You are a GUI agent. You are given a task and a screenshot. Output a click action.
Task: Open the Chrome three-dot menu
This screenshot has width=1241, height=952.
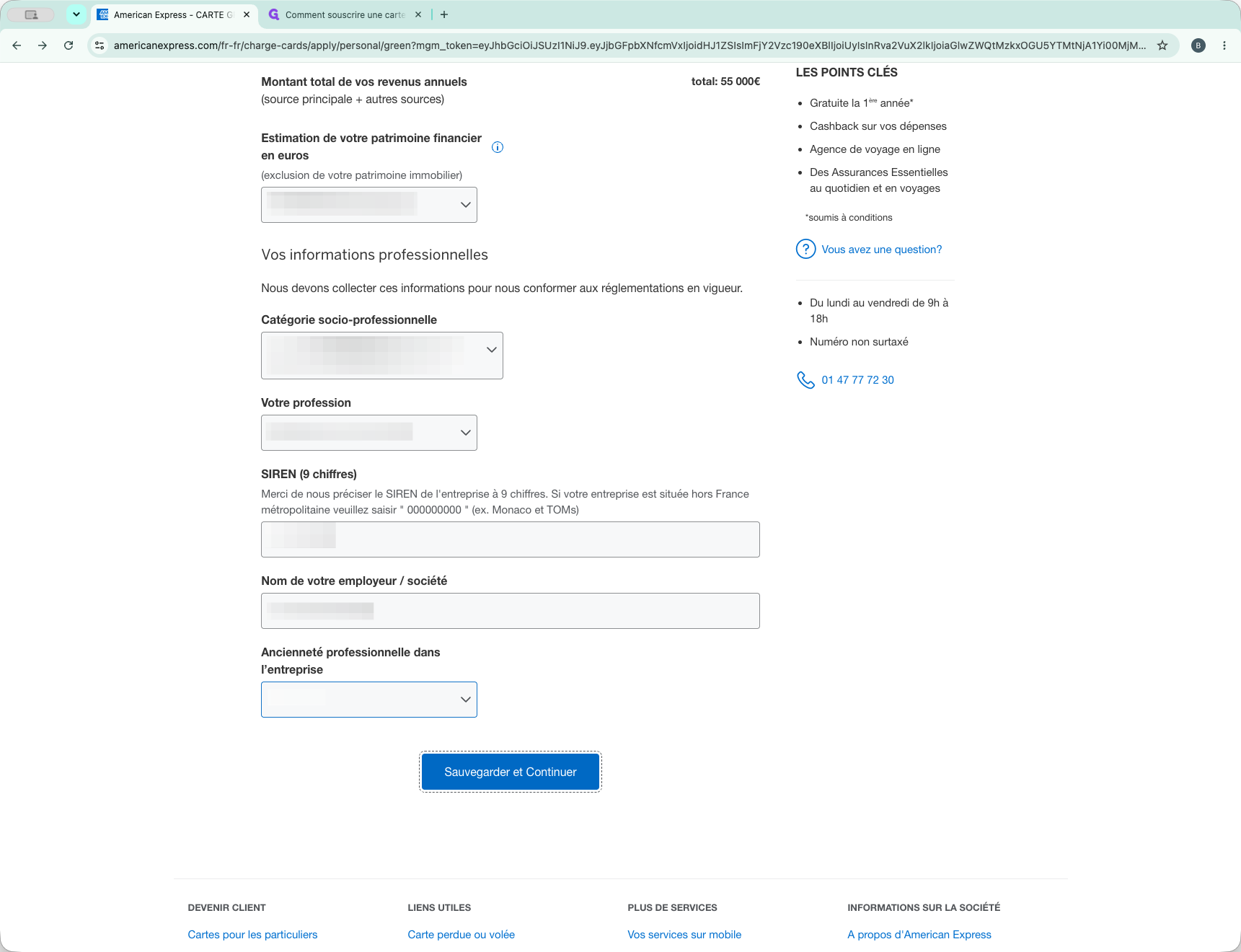click(1224, 45)
